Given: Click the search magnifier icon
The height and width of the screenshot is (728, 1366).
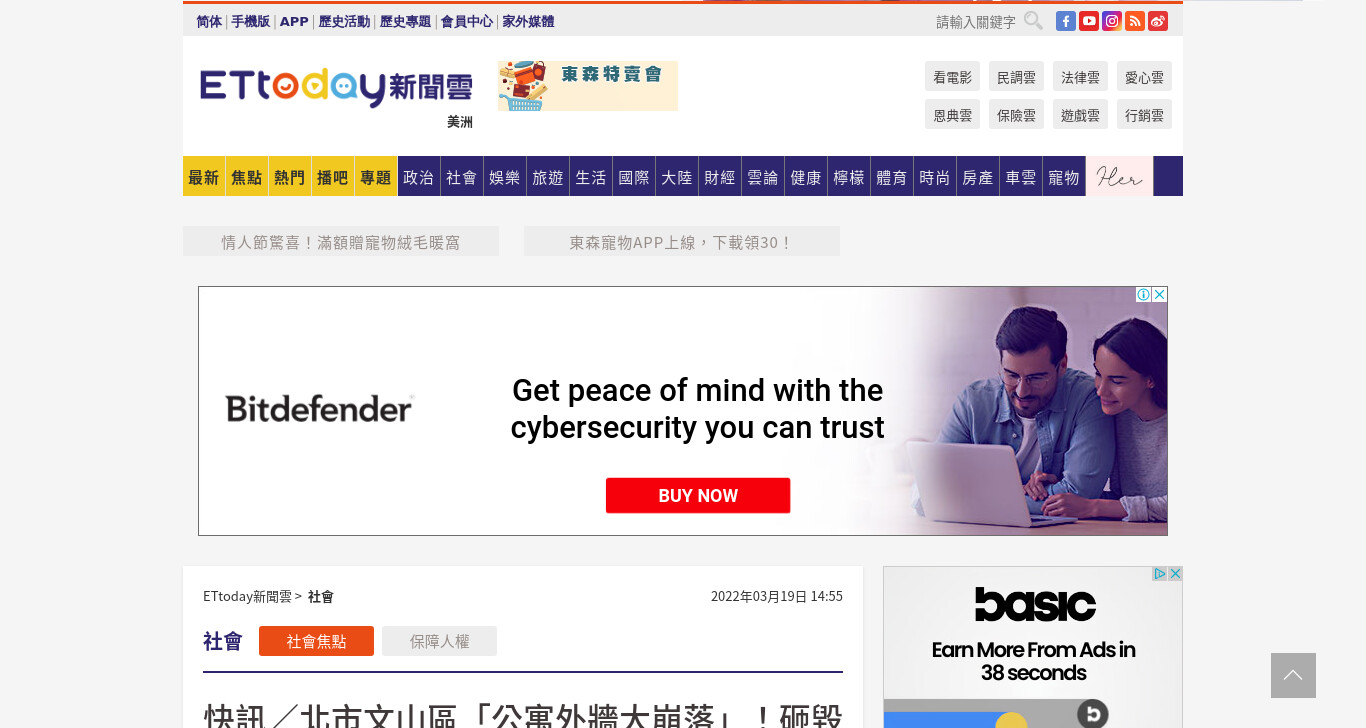Looking at the screenshot, I should point(1033,21).
